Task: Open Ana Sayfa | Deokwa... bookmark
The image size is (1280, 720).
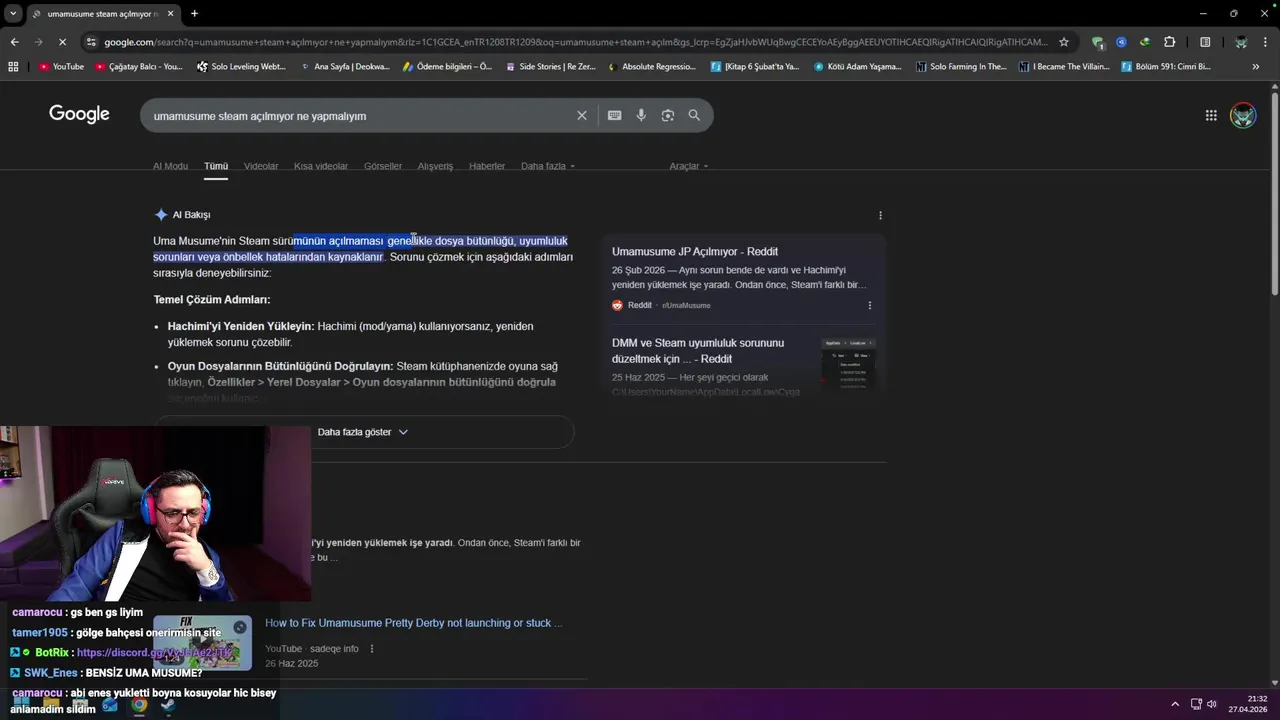Action: (x=344, y=67)
